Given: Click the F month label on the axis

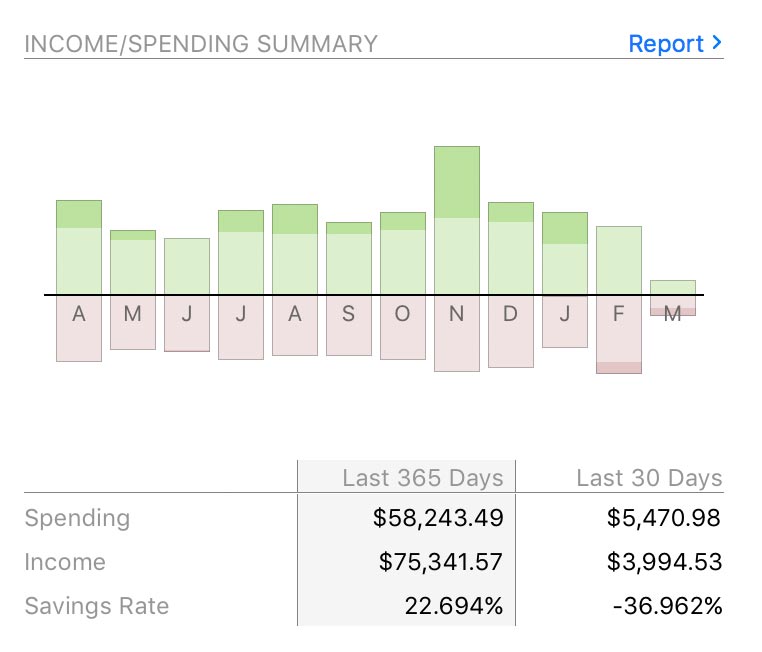Looking at the screenshot, I should coord(619,313).
